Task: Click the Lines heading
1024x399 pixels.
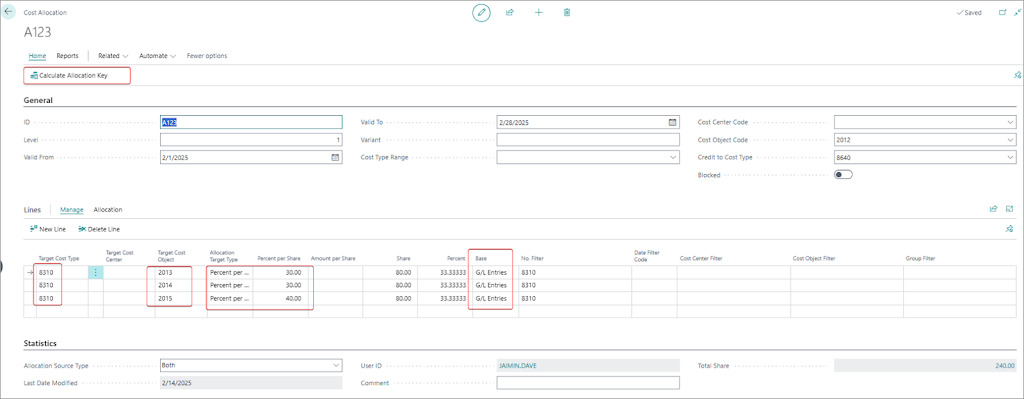Action: tap(32, 210)
